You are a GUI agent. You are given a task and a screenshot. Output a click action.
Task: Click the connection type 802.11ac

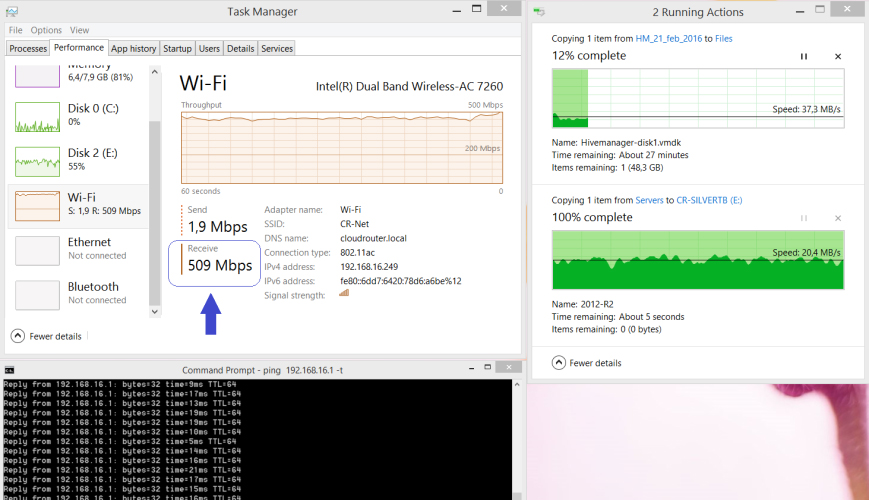(x=357, y=253)
